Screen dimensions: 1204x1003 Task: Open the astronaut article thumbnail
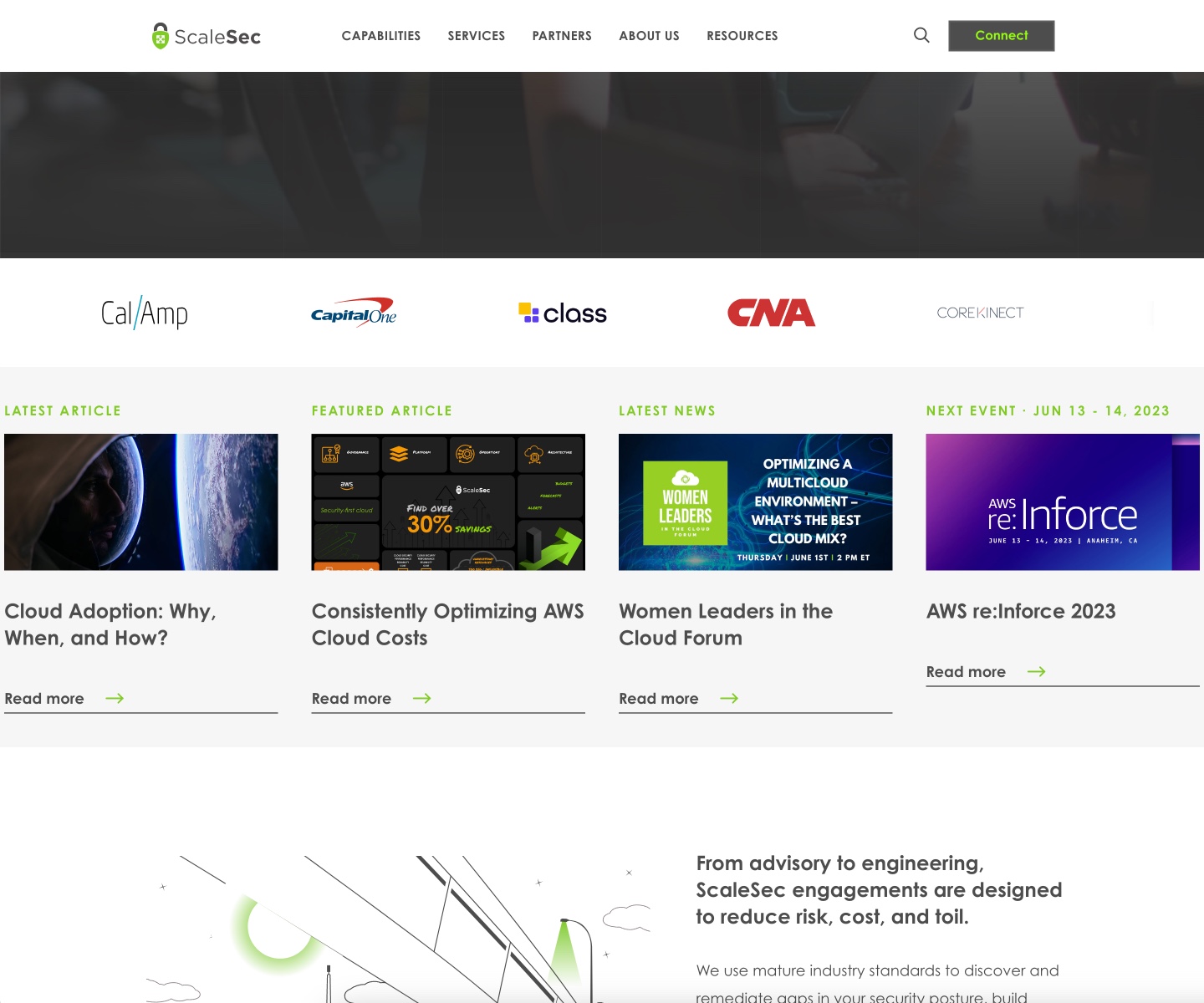141,502
